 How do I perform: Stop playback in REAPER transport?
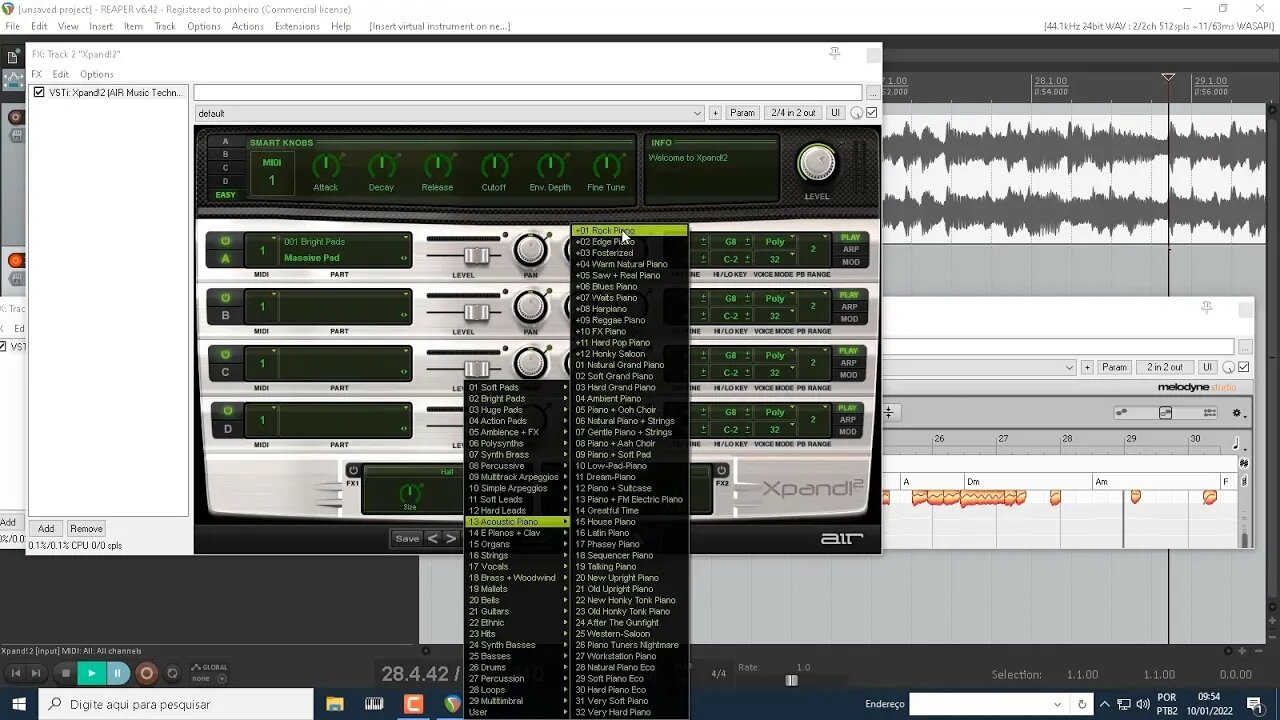coord(66,673)
